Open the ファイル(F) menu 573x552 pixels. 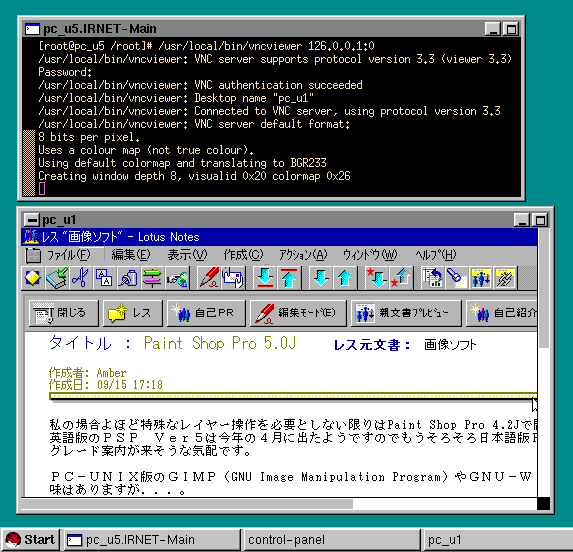click(x=68, y=255)
